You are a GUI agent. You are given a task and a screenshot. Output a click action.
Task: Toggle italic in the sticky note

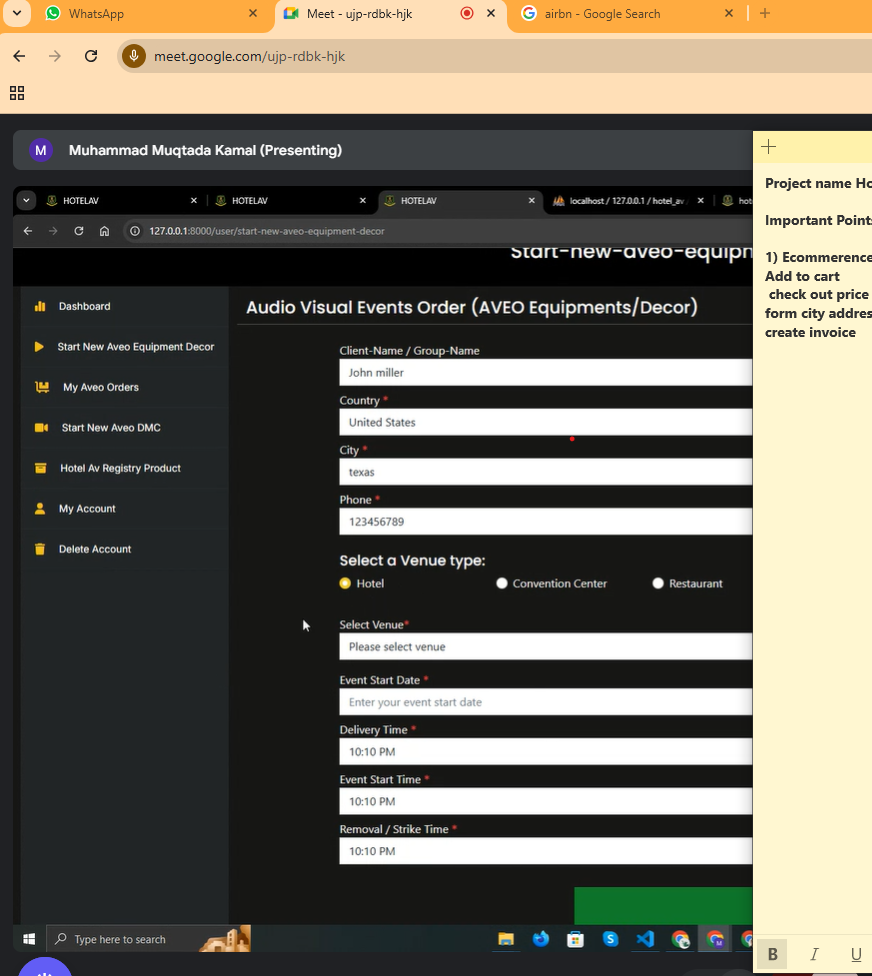click(x=814, y=954)
